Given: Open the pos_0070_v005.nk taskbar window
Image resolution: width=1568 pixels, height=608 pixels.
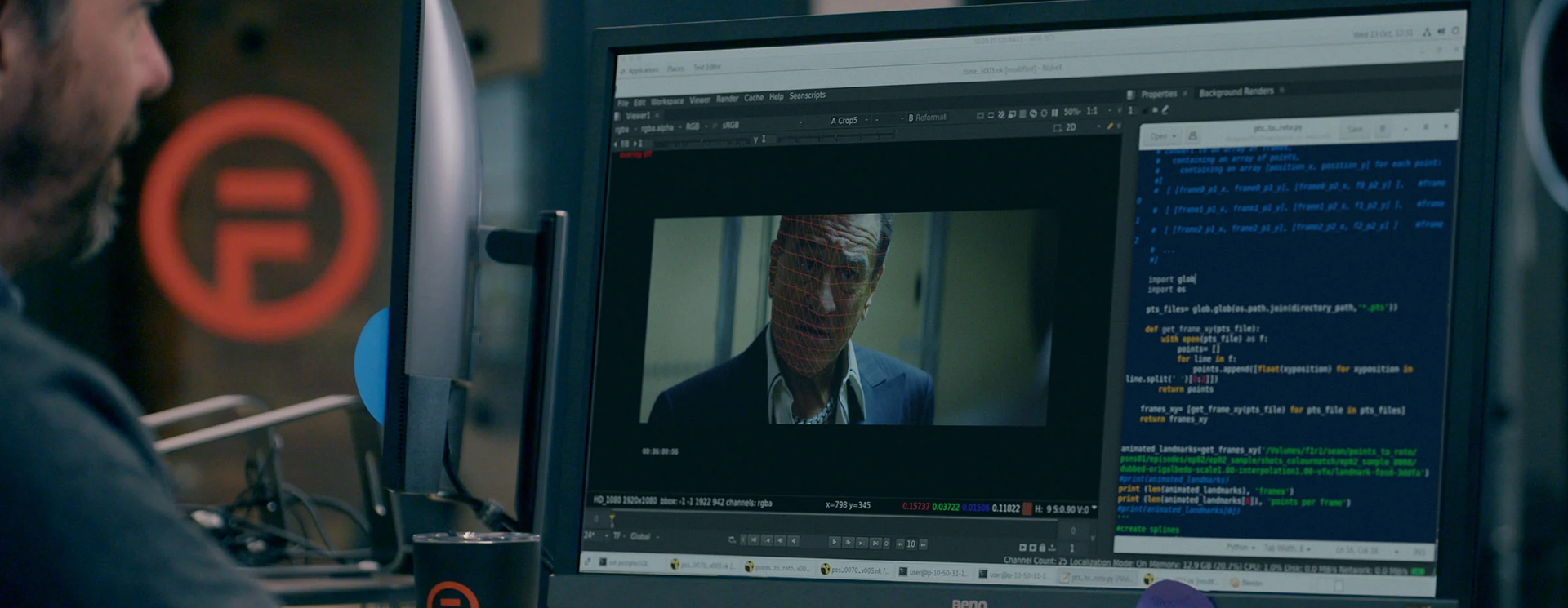Looking at the screenshot, I should click(x=855, y=570).
